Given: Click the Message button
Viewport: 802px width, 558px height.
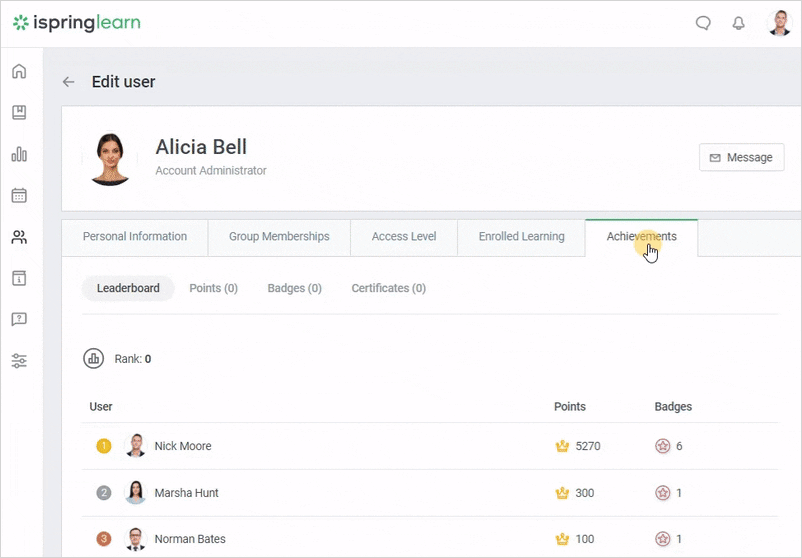Looking at the screenshot, I should [x=741, y=157].
